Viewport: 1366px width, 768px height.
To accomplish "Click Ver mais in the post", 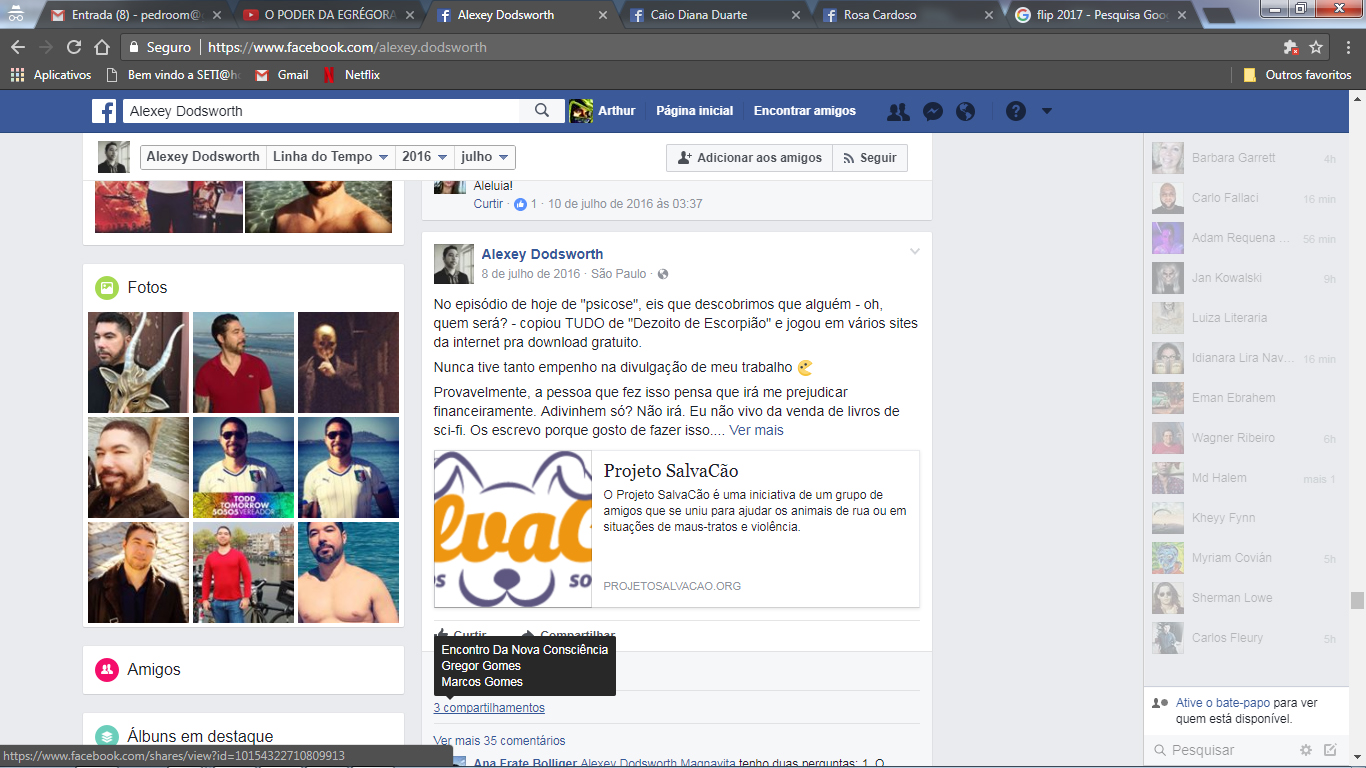I will point(756,430).
